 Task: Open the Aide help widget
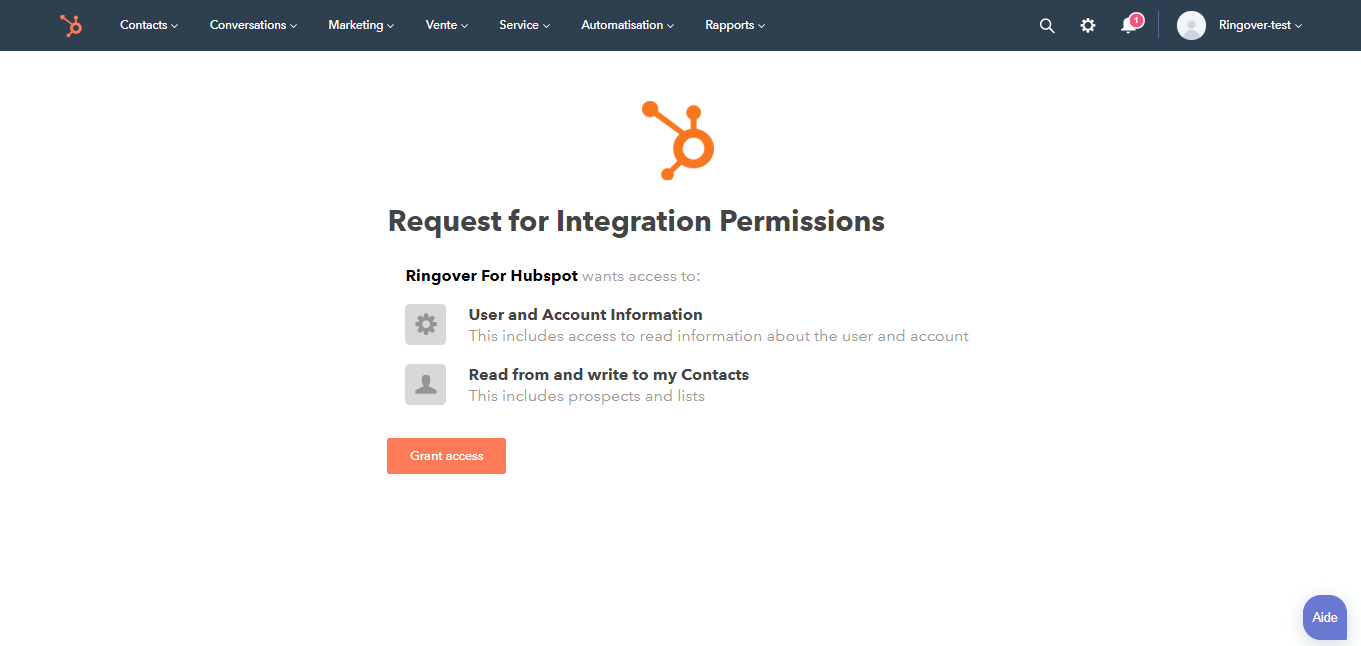click(x=1325, y=617)
